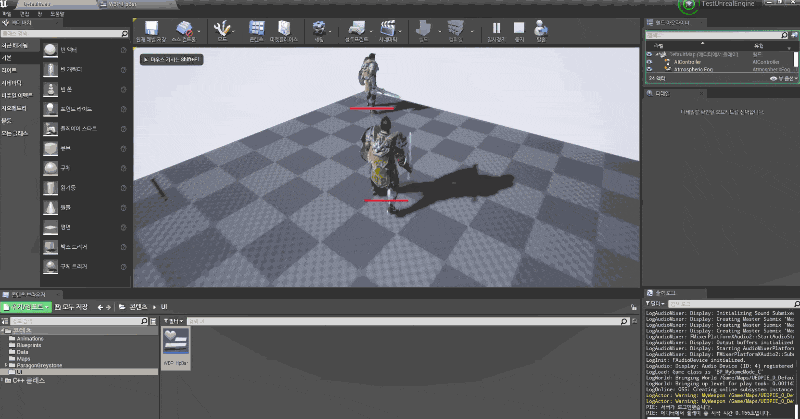Select the Point Light bulb icon
Image resolution: width=800 pixels, height=419 pixels.
click(50, 109)
